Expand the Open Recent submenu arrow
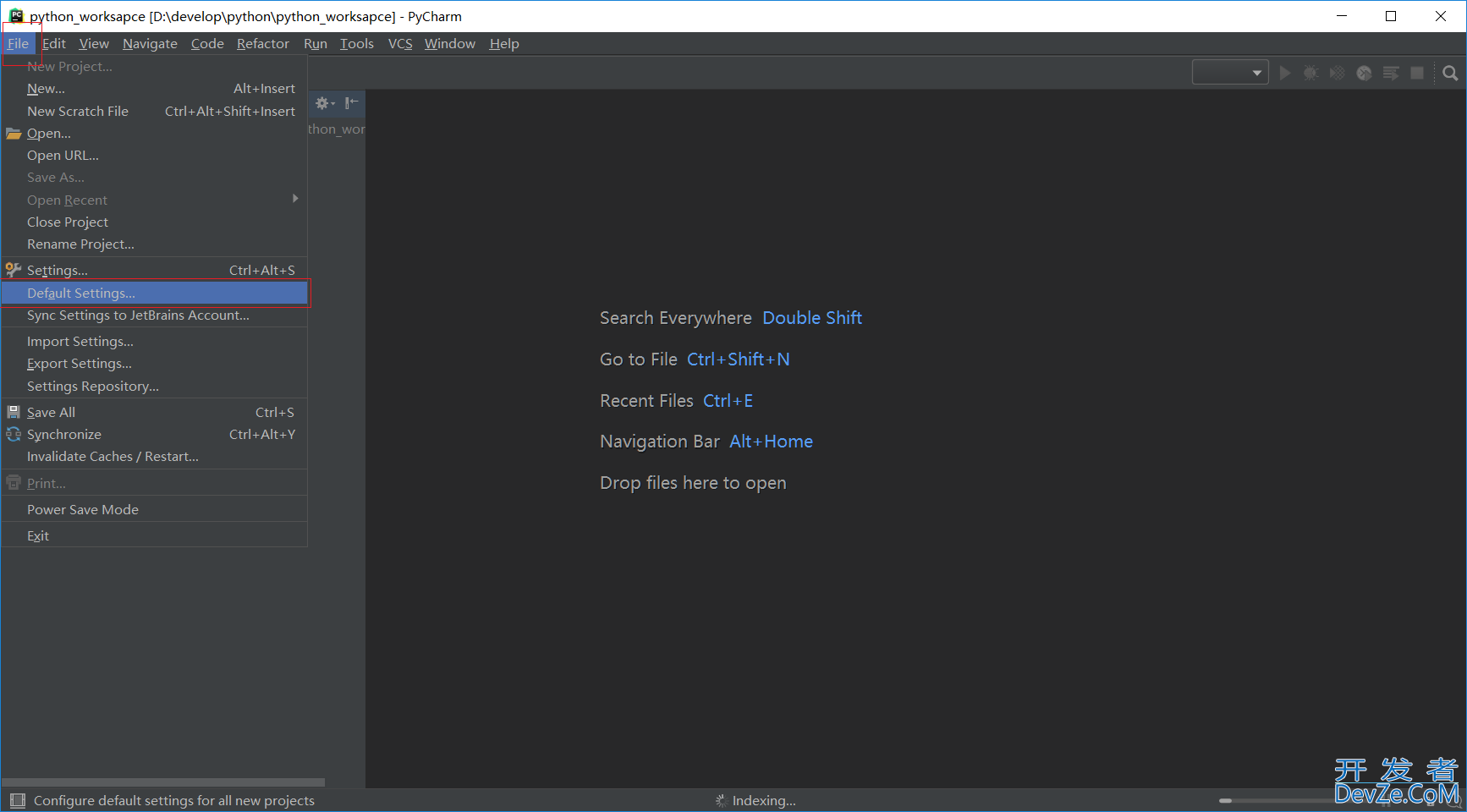Viewport: 1467px width, 812px height. [x=295, y=199]
